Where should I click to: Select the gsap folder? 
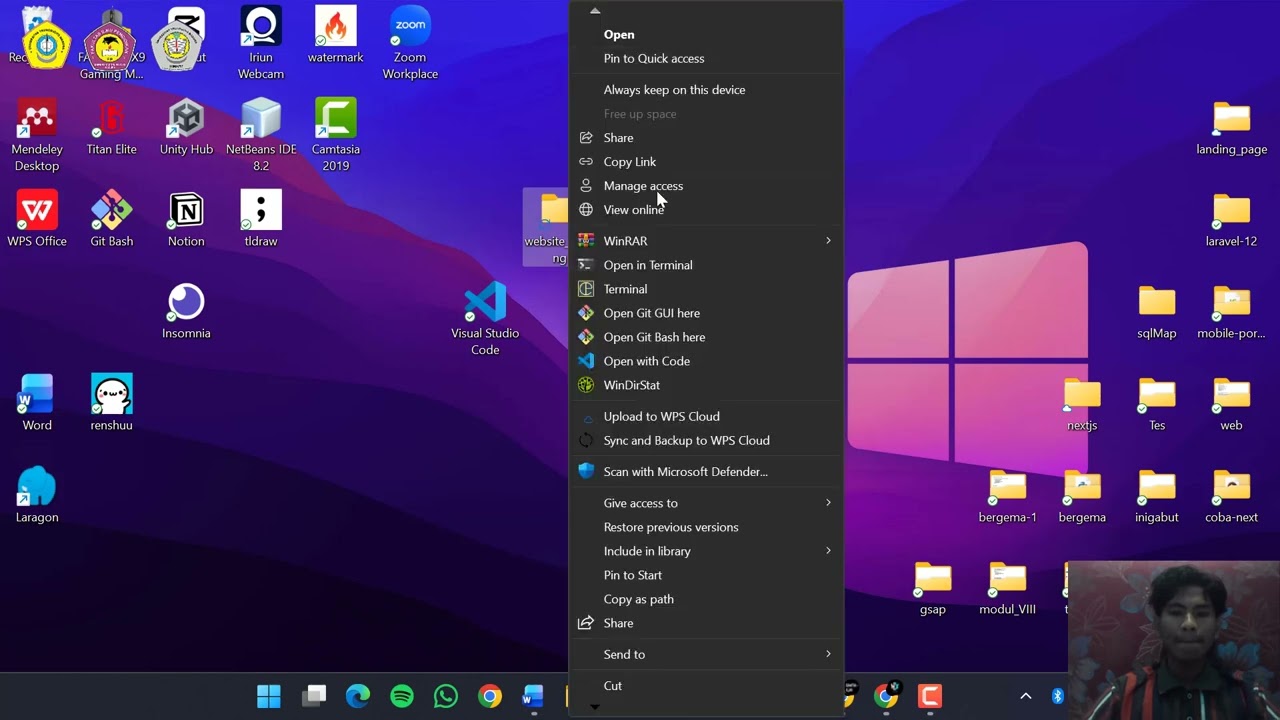coord(932,587)
